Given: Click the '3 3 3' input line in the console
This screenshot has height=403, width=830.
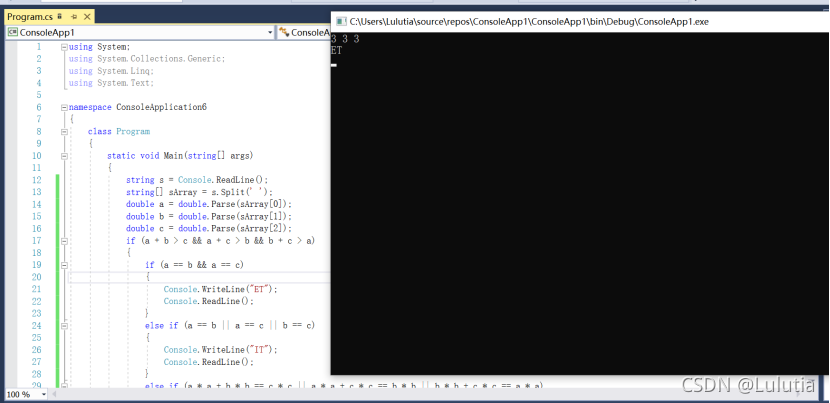Looking at the screenshot, I should click(x=346, y=39).
